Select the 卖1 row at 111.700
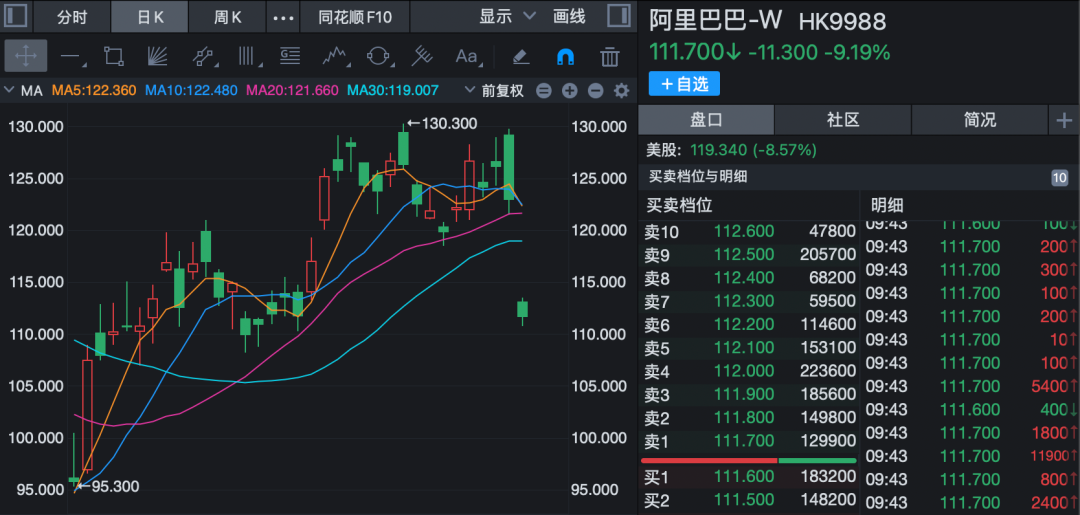This screenshot has width=1080, height=515. tap(749, 442)
